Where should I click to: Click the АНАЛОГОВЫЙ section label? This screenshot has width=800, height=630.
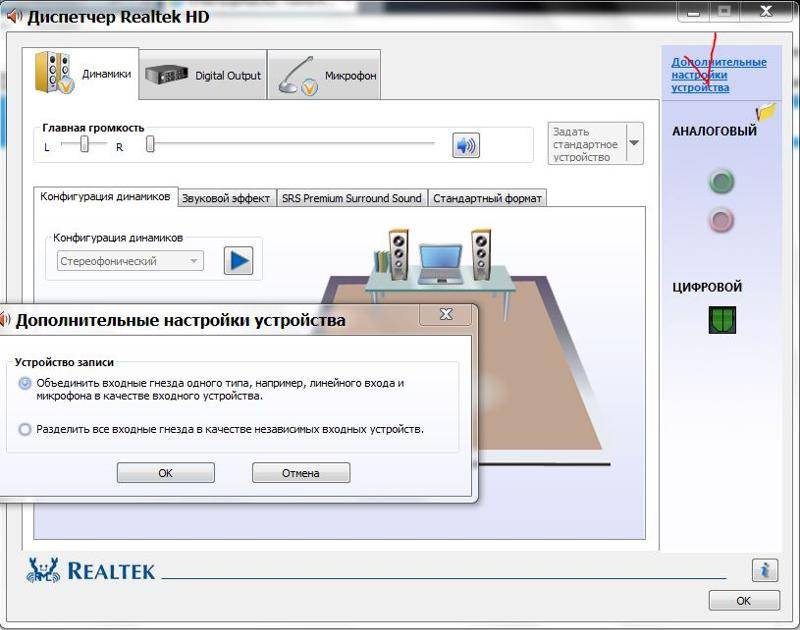[x=714, y=131]
